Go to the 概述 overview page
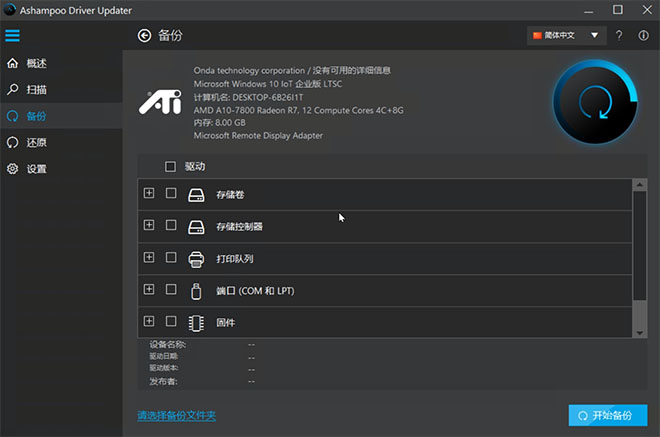This screenshot has width=660, height=437. pyautogui.click(x=61, y=63)
